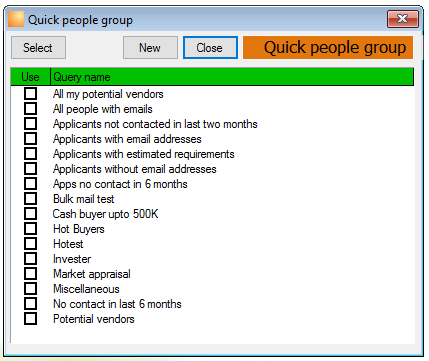Click the orange window icon in title bar

(x=16, y=19)
